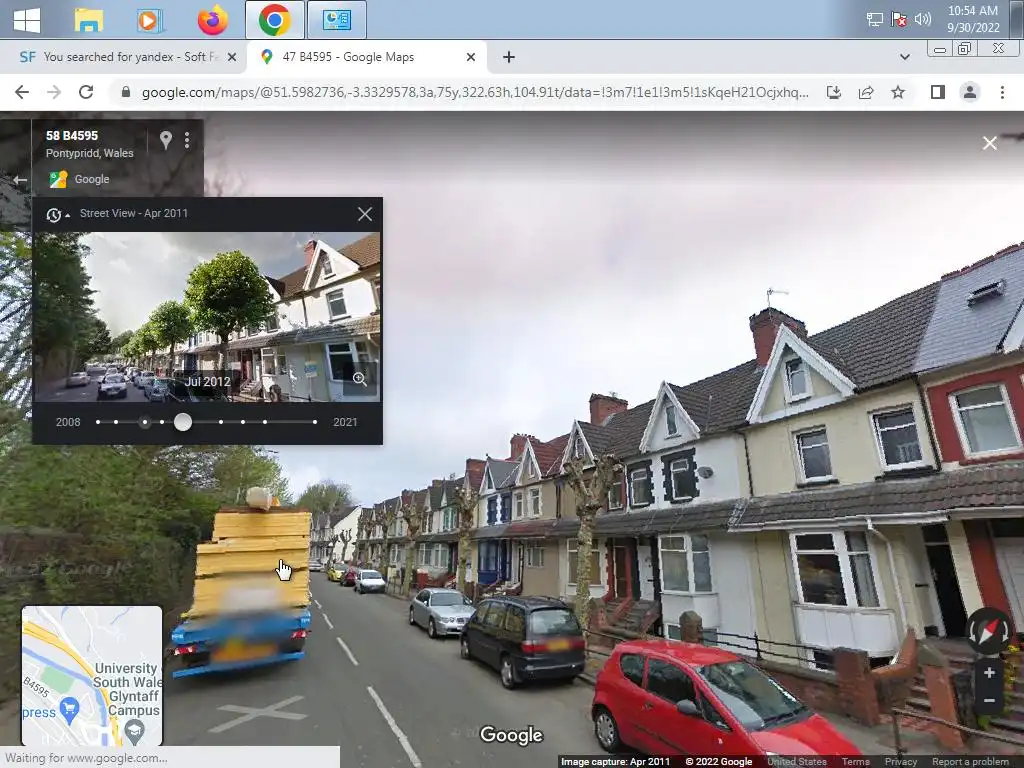Click the action center flag icon
The width and height of the screenshot is (1024, 768).
click(899, 20)
